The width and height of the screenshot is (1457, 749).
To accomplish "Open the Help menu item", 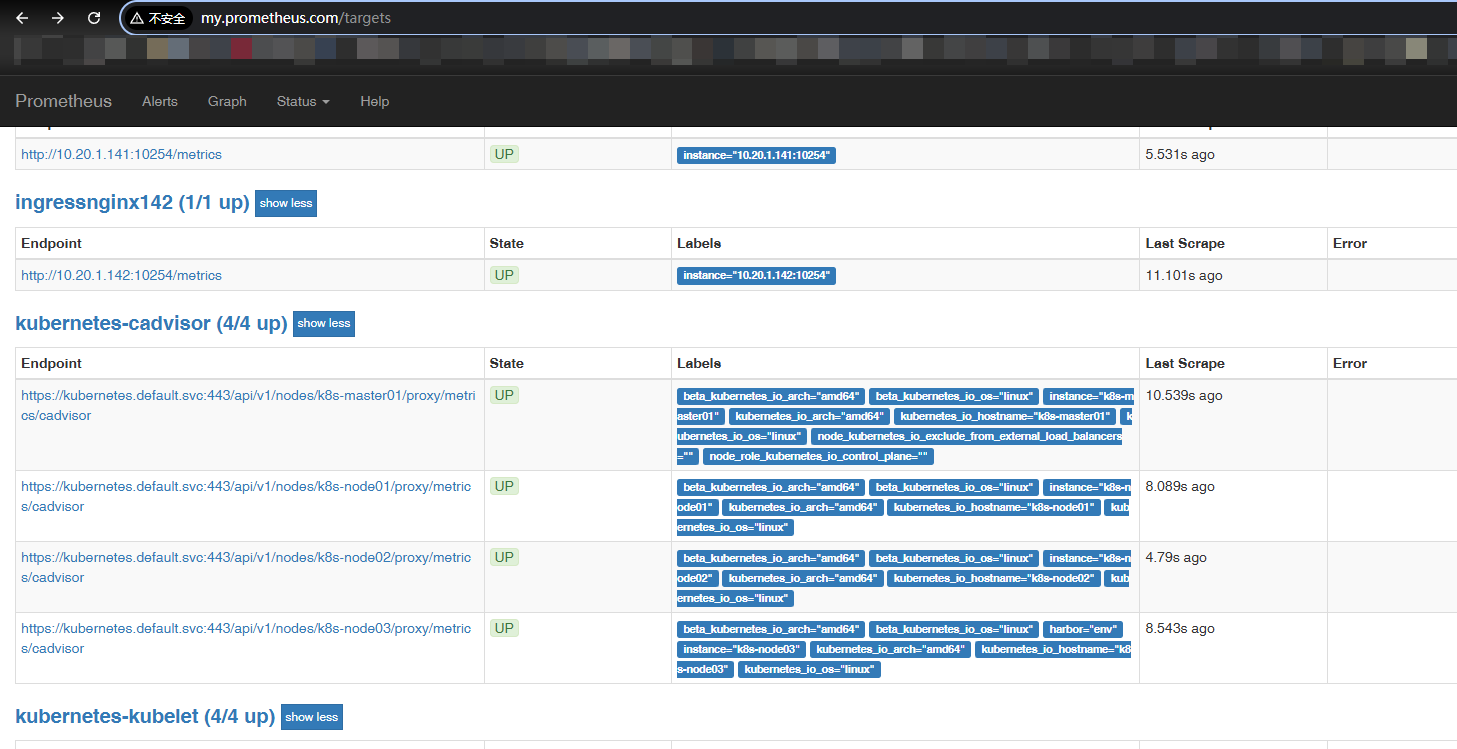I will click(x=375, y=101).
